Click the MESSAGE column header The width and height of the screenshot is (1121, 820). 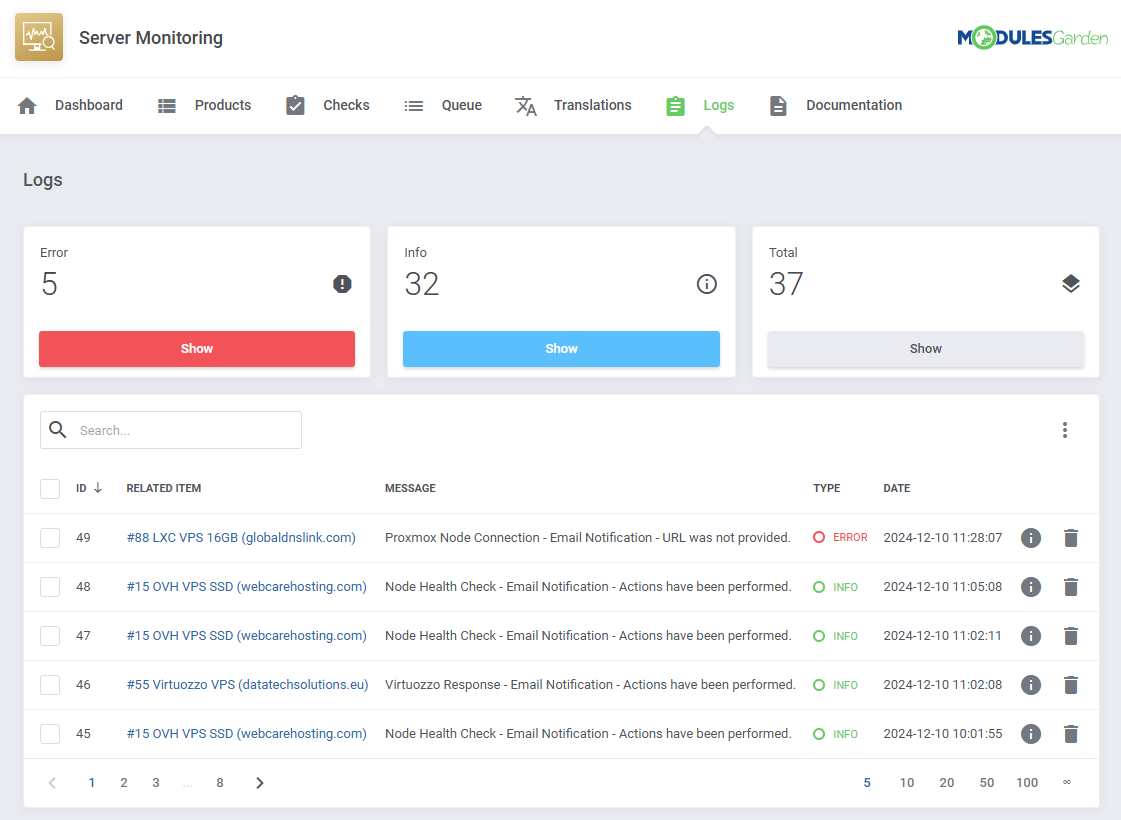(410, 488)
